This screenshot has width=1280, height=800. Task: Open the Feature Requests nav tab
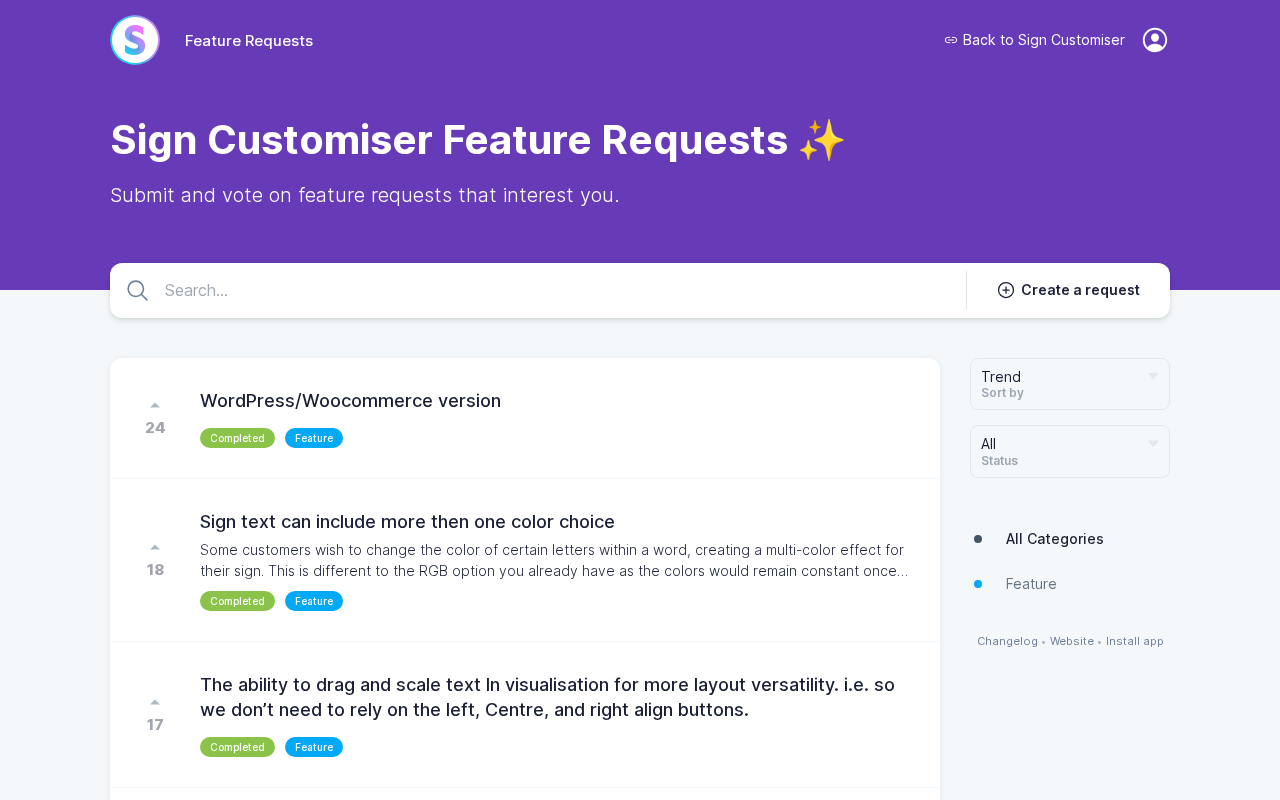[249, 41]
